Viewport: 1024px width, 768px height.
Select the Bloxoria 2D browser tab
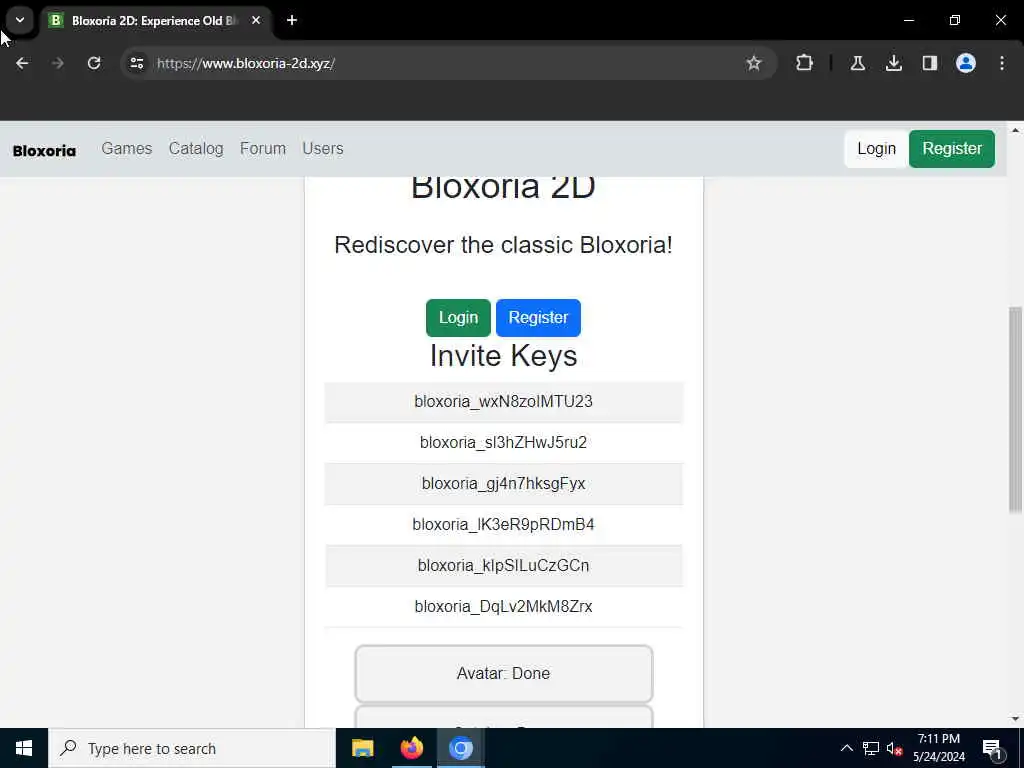point(155,21)
